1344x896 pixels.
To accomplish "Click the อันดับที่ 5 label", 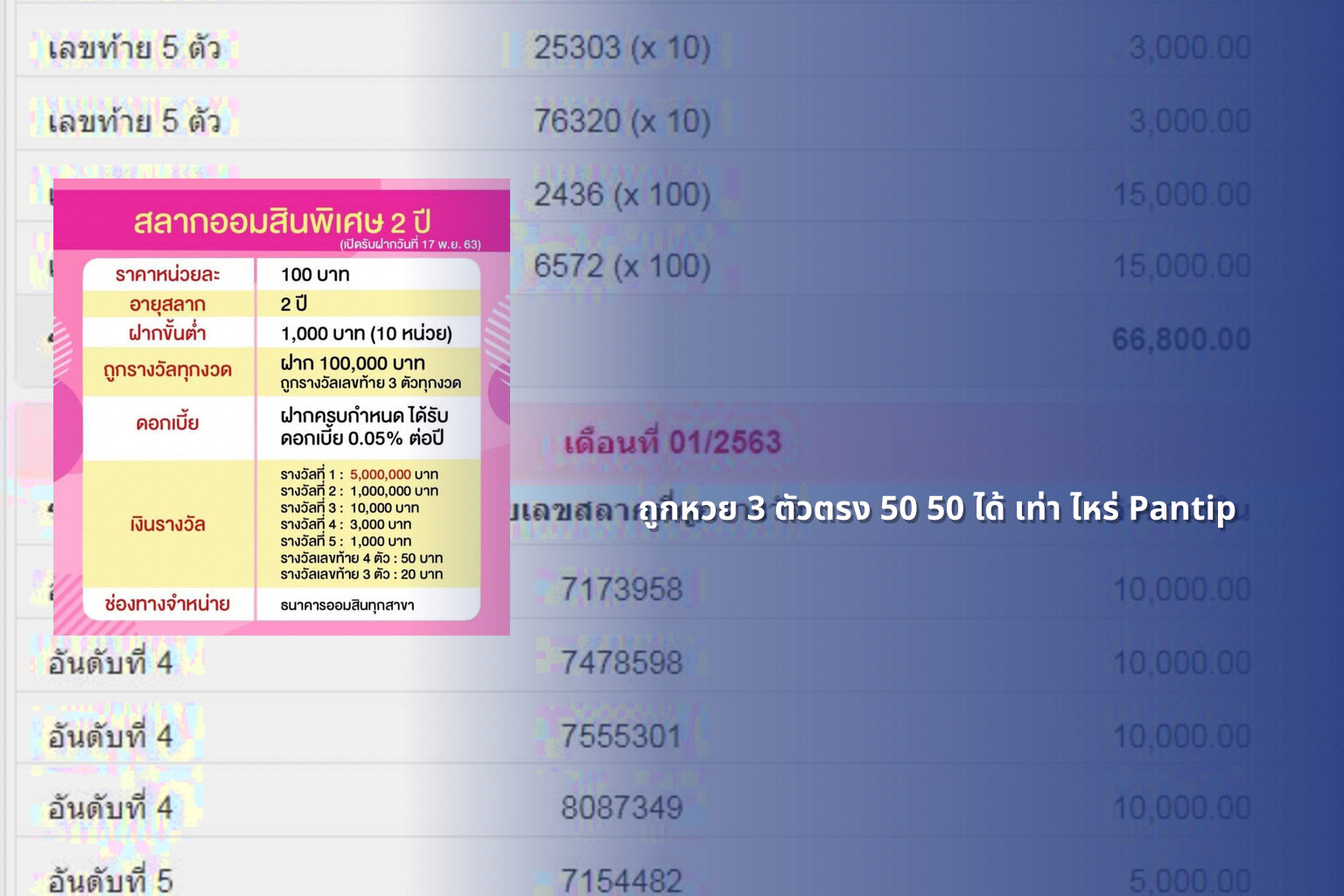I will (x=110, y=880).
